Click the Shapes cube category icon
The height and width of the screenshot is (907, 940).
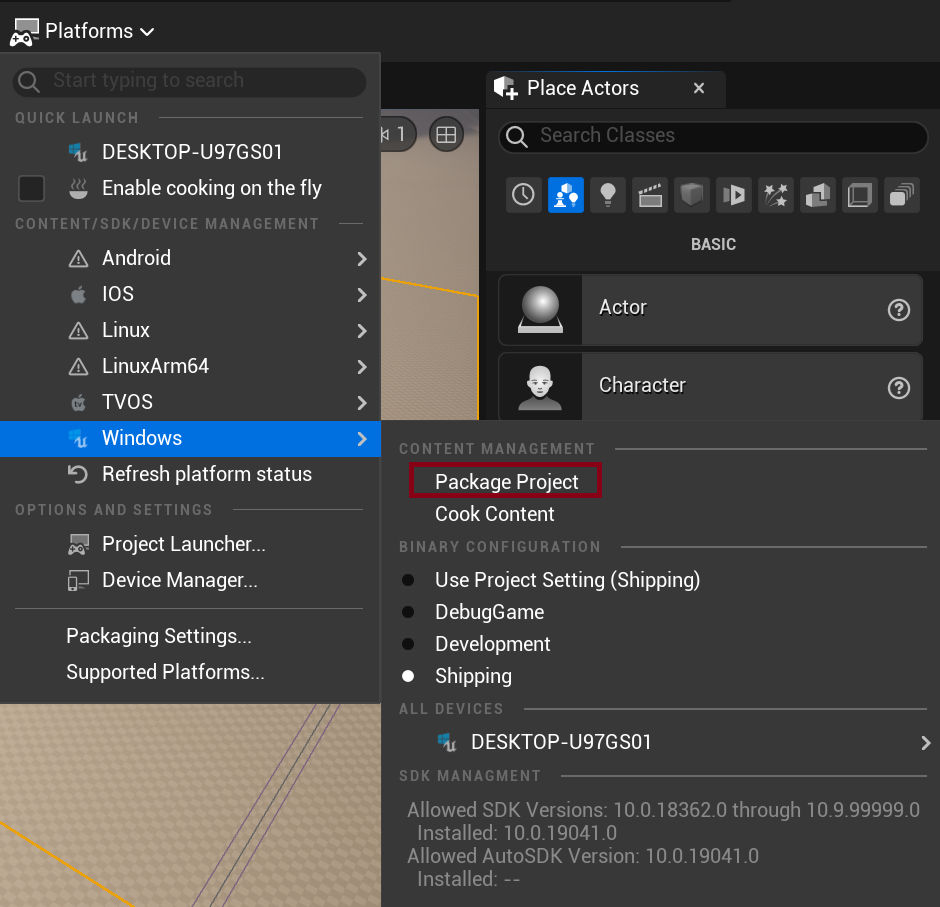692,195
